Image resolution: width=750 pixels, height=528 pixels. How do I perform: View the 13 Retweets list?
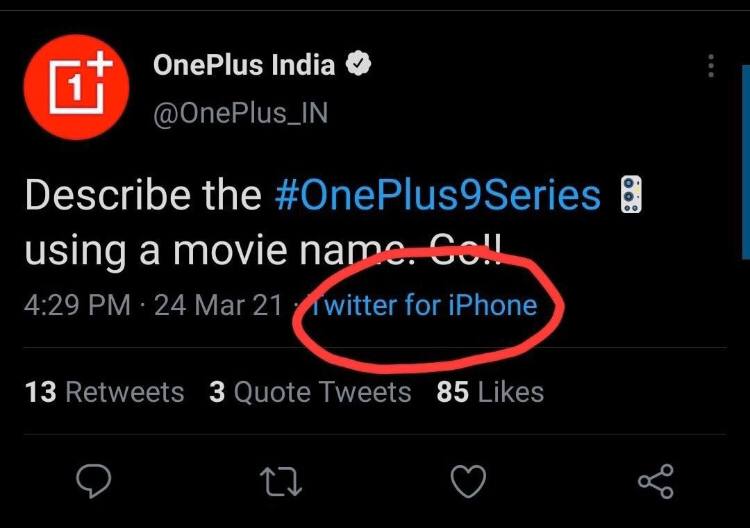pyautogui.click(x=104, y=392)
